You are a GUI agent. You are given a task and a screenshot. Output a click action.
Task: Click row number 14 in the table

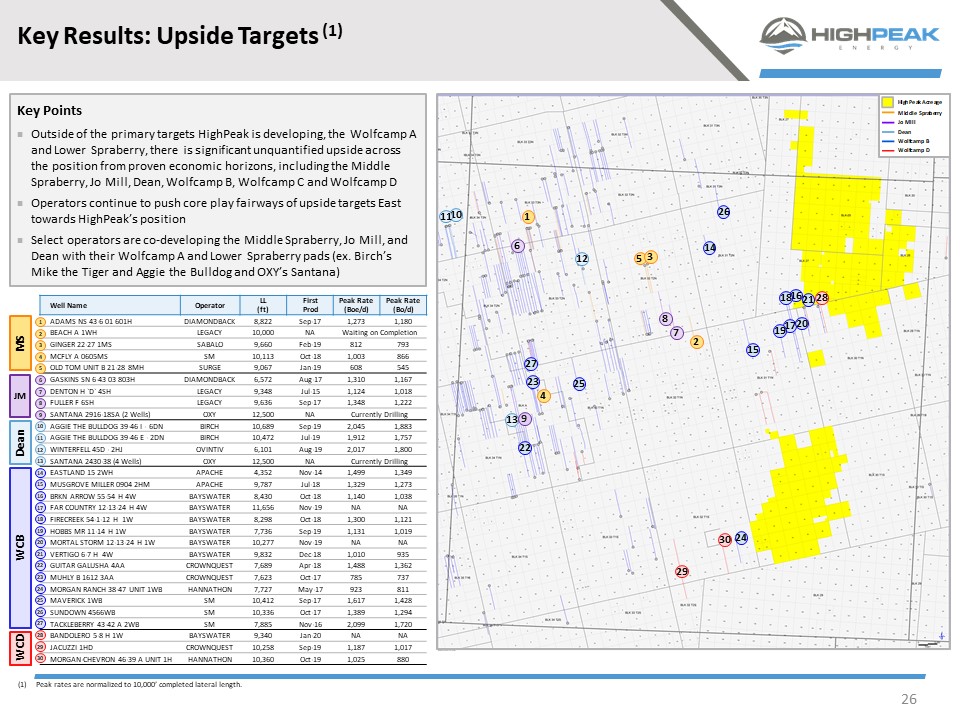[x=41, y=473]
